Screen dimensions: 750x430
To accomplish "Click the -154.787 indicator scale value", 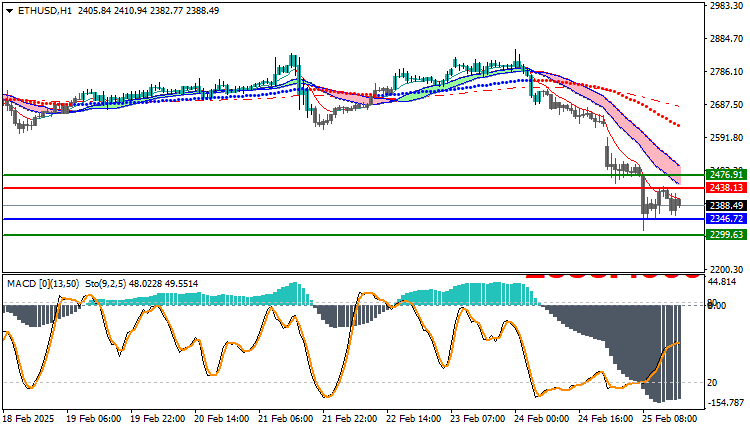I will pos(722,402).
